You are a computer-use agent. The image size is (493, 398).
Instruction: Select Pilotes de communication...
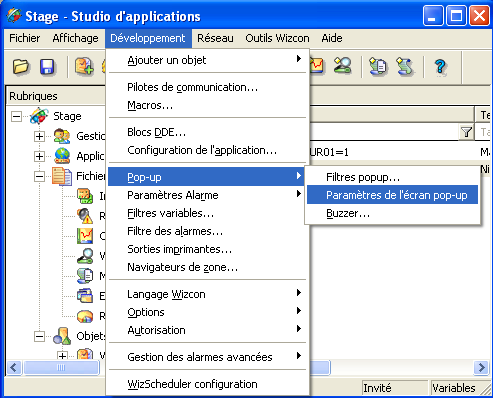pos(207,87)
